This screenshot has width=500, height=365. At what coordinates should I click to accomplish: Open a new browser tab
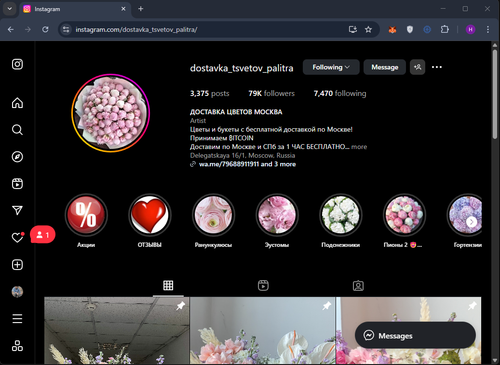point(141,9)
